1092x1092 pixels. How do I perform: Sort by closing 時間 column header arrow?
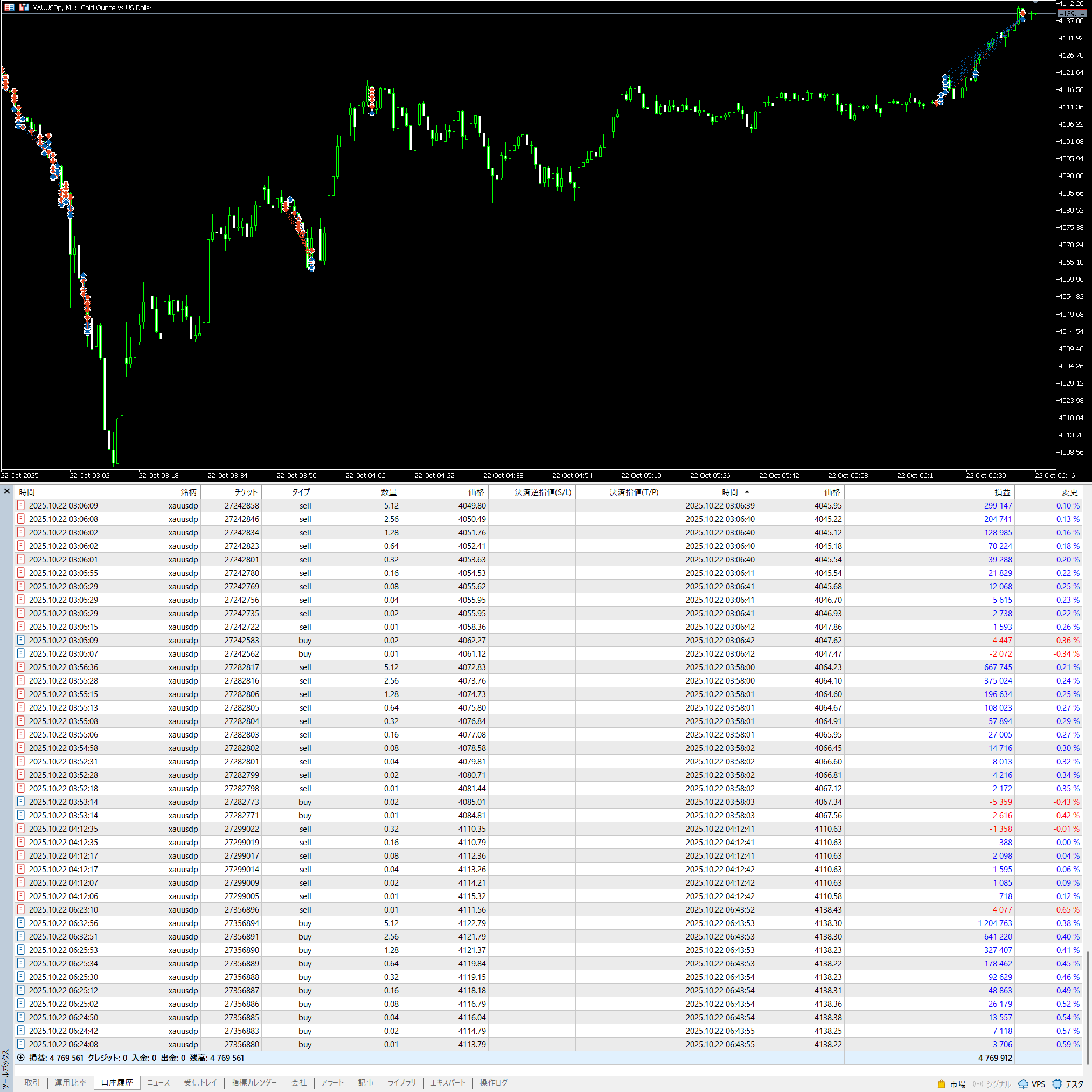(747, 492)
